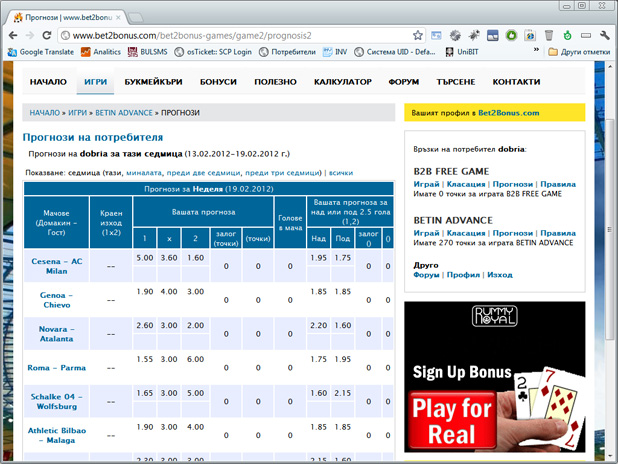
Task: Open Потребители bookmark
Action: [287, 52]
